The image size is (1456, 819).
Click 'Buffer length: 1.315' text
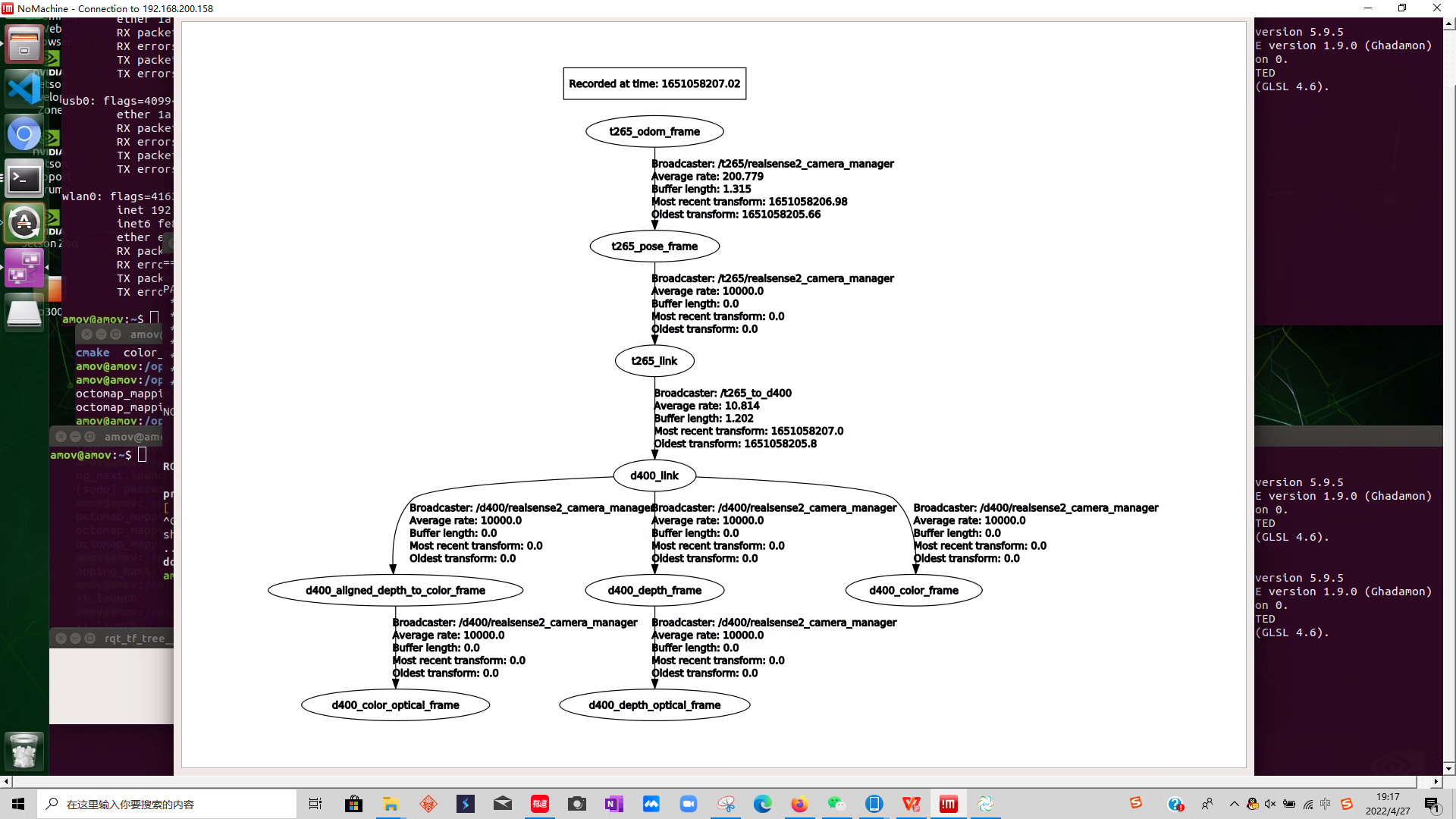tap(701, 189)
